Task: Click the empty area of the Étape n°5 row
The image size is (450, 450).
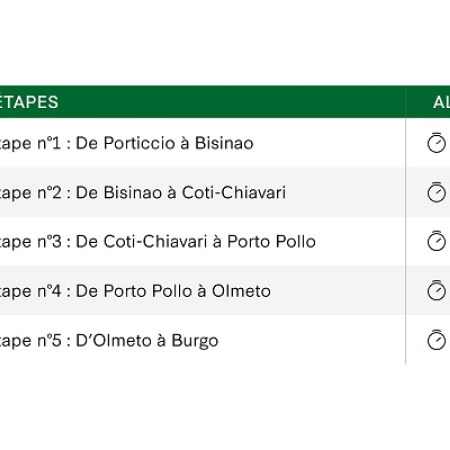Action: point(310,340)
